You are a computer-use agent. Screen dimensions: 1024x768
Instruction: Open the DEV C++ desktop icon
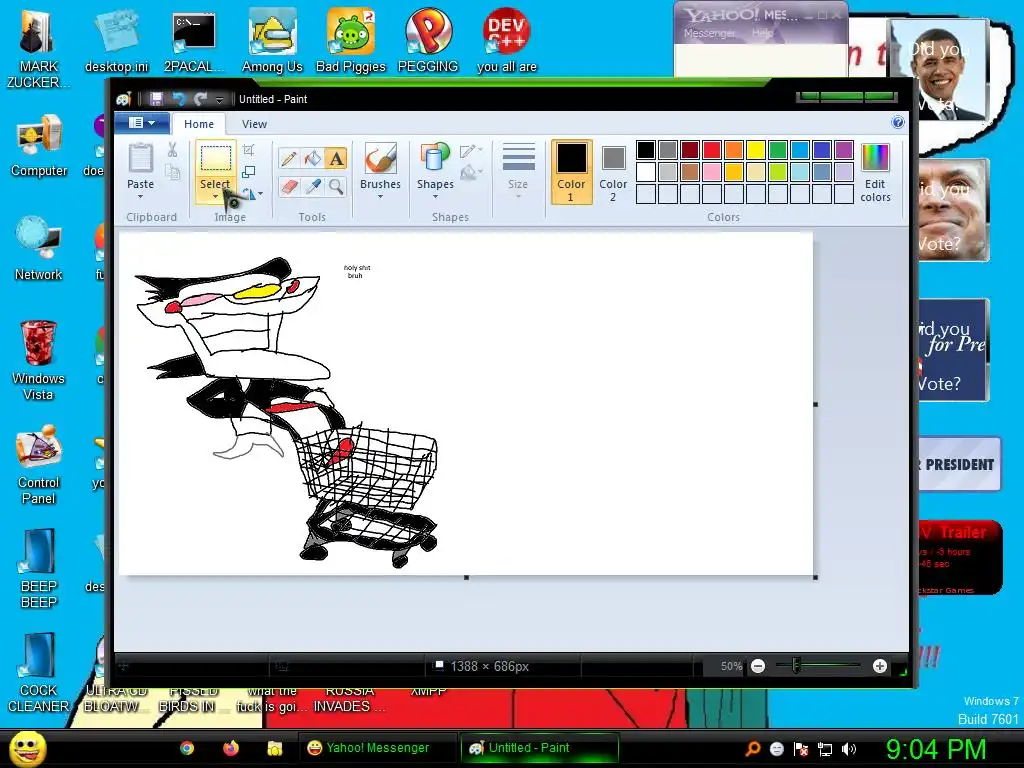coord(506,40)
